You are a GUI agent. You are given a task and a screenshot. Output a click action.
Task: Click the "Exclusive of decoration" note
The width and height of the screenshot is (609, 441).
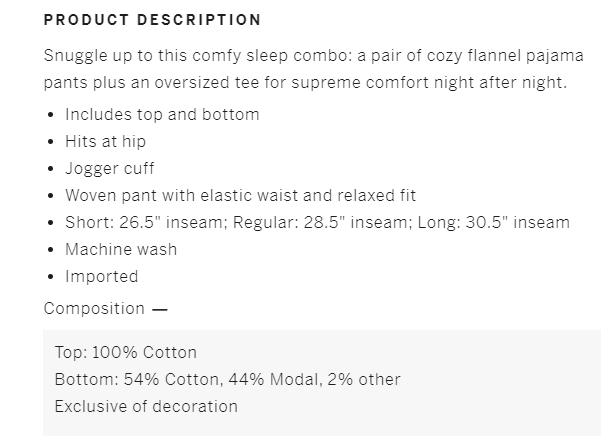click(x=146, y=406)
